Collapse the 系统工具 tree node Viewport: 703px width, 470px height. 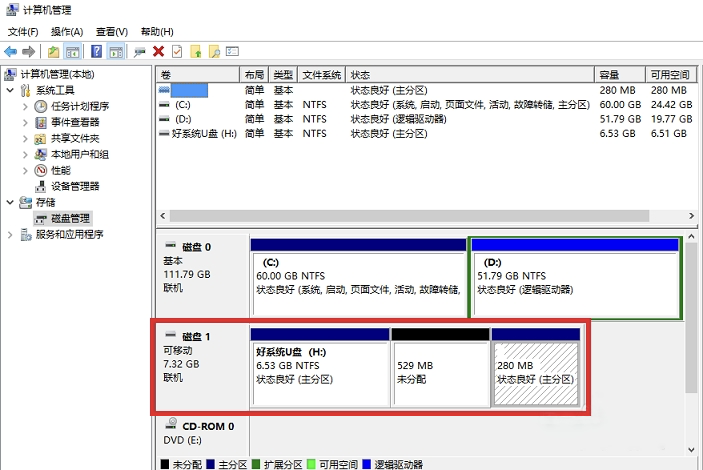10,90
